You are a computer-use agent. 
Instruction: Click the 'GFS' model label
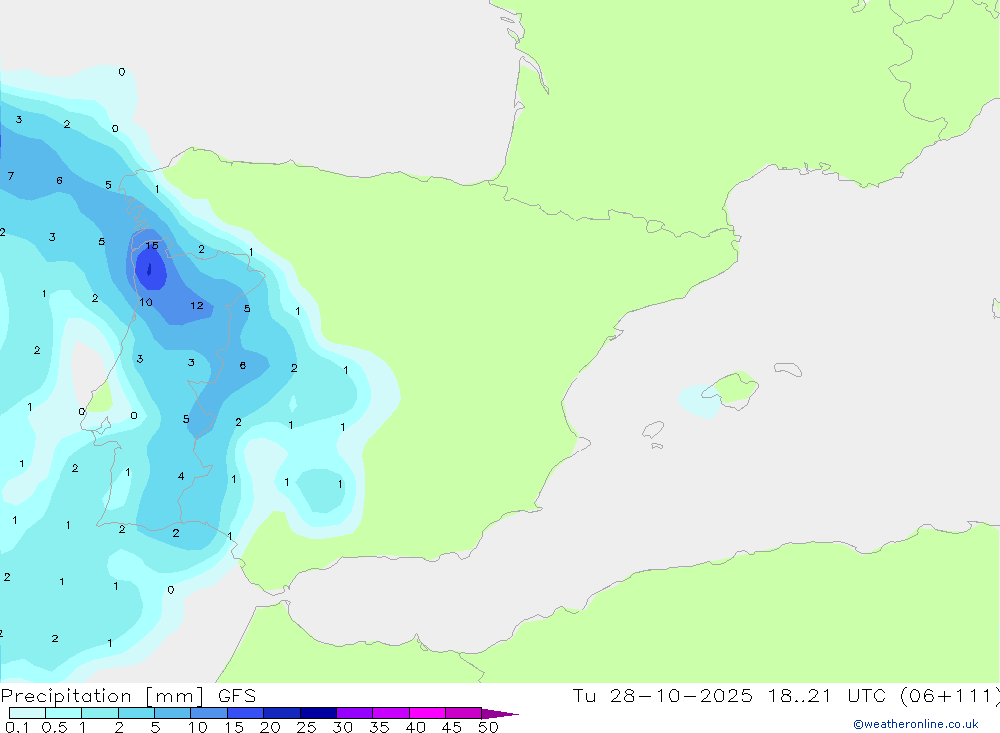237,696
